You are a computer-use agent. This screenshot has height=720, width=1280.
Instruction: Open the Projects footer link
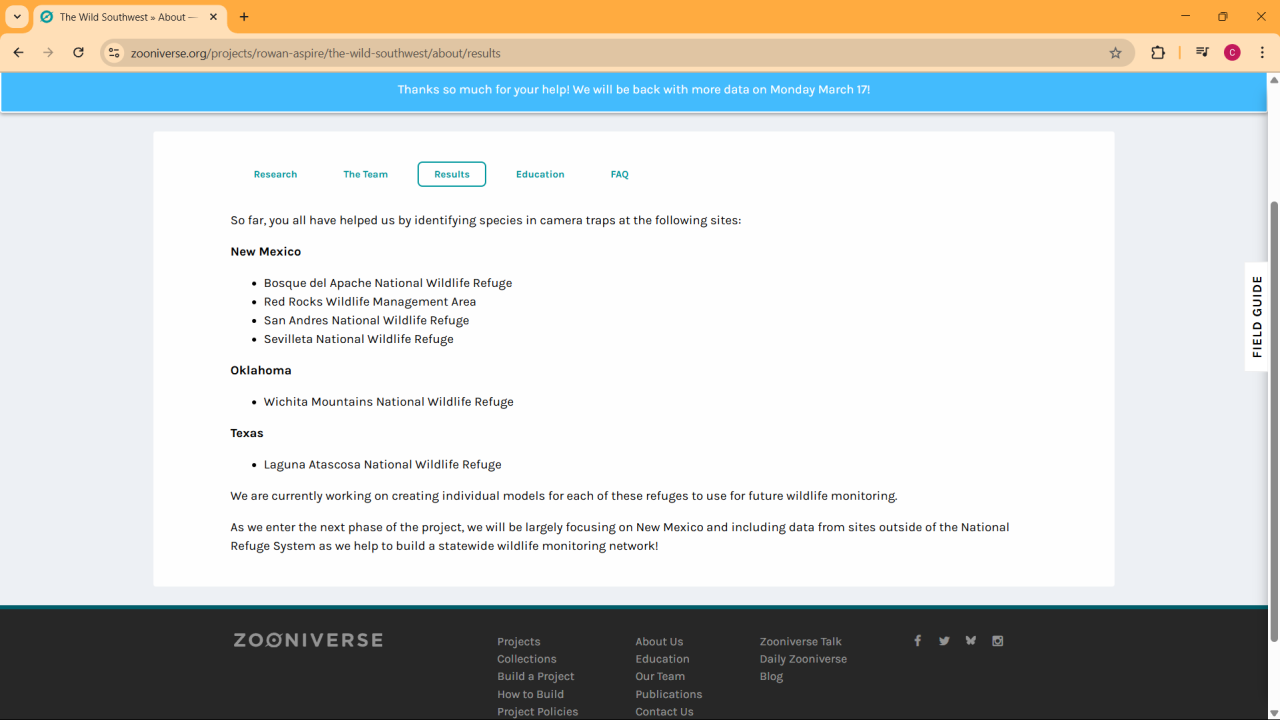pyautogui.click(x=518, y=642)
